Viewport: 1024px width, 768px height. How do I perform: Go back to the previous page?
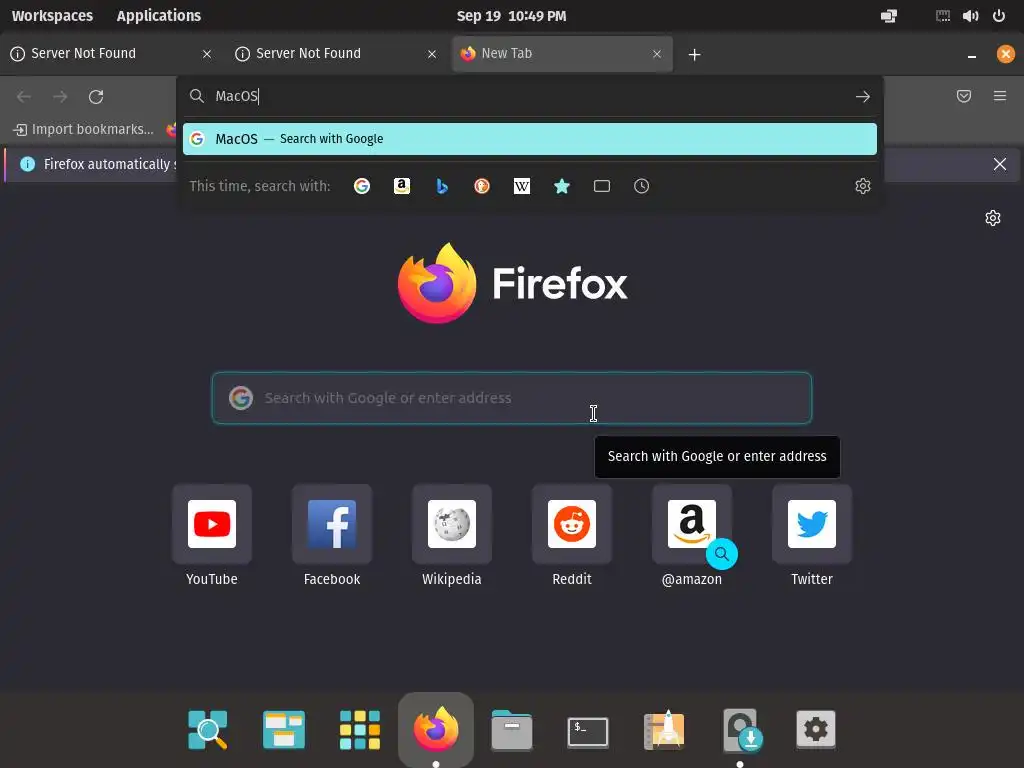[x=24, y=97]
